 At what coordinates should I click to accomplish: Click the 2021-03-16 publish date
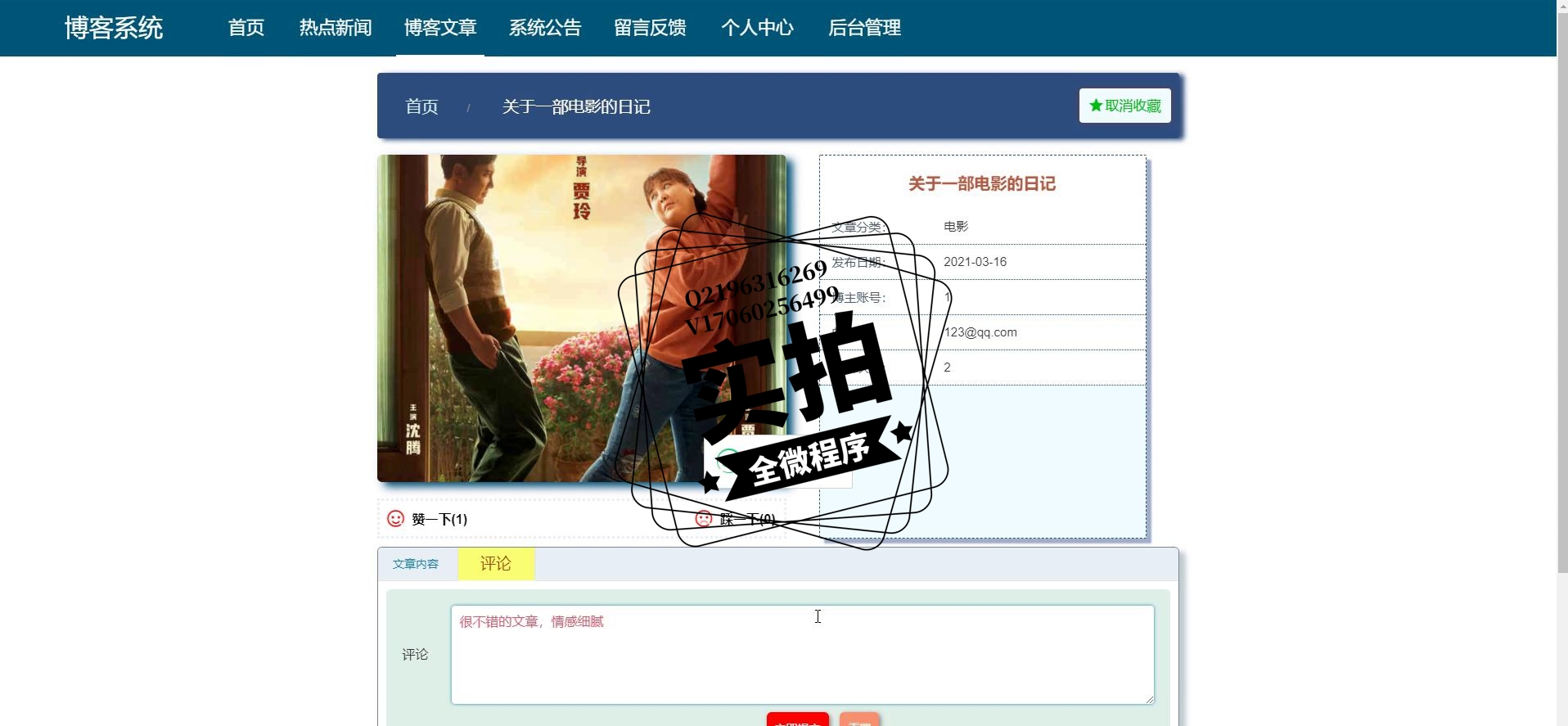coord(975,262)
